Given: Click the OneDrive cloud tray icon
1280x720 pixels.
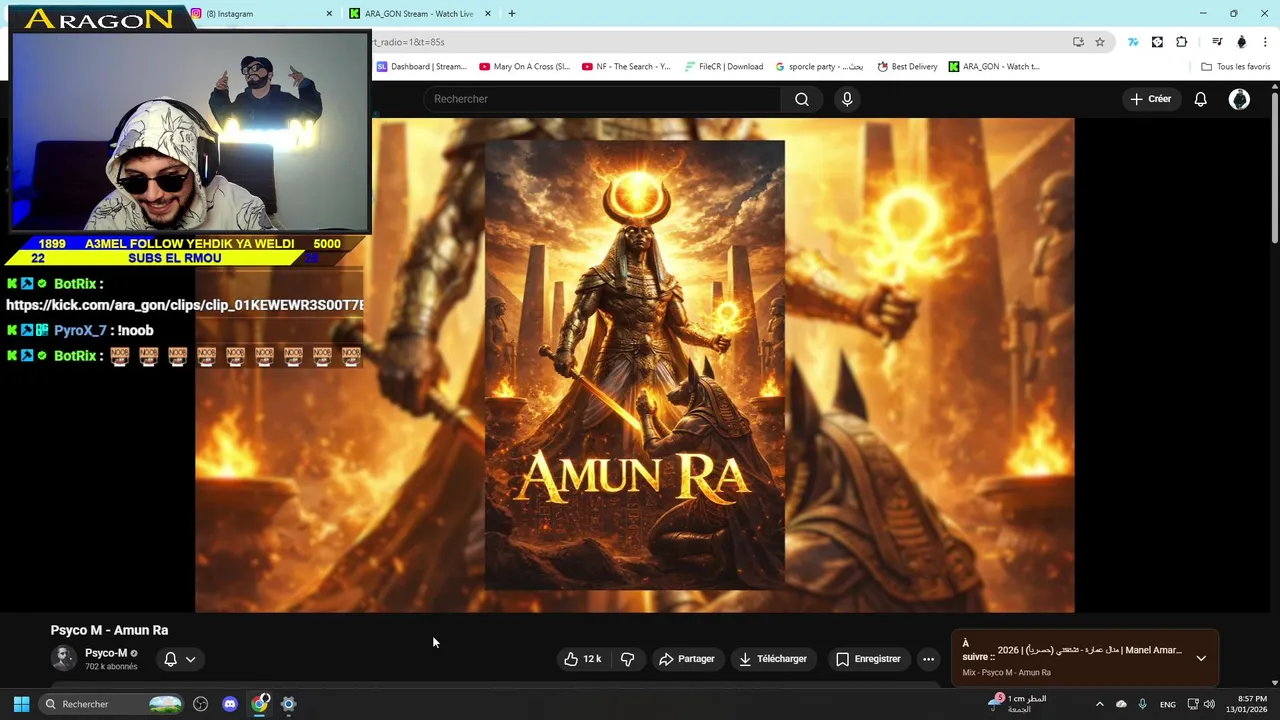Looking at the screenshot, I should pyautogui.click(x=1121, y=704).
